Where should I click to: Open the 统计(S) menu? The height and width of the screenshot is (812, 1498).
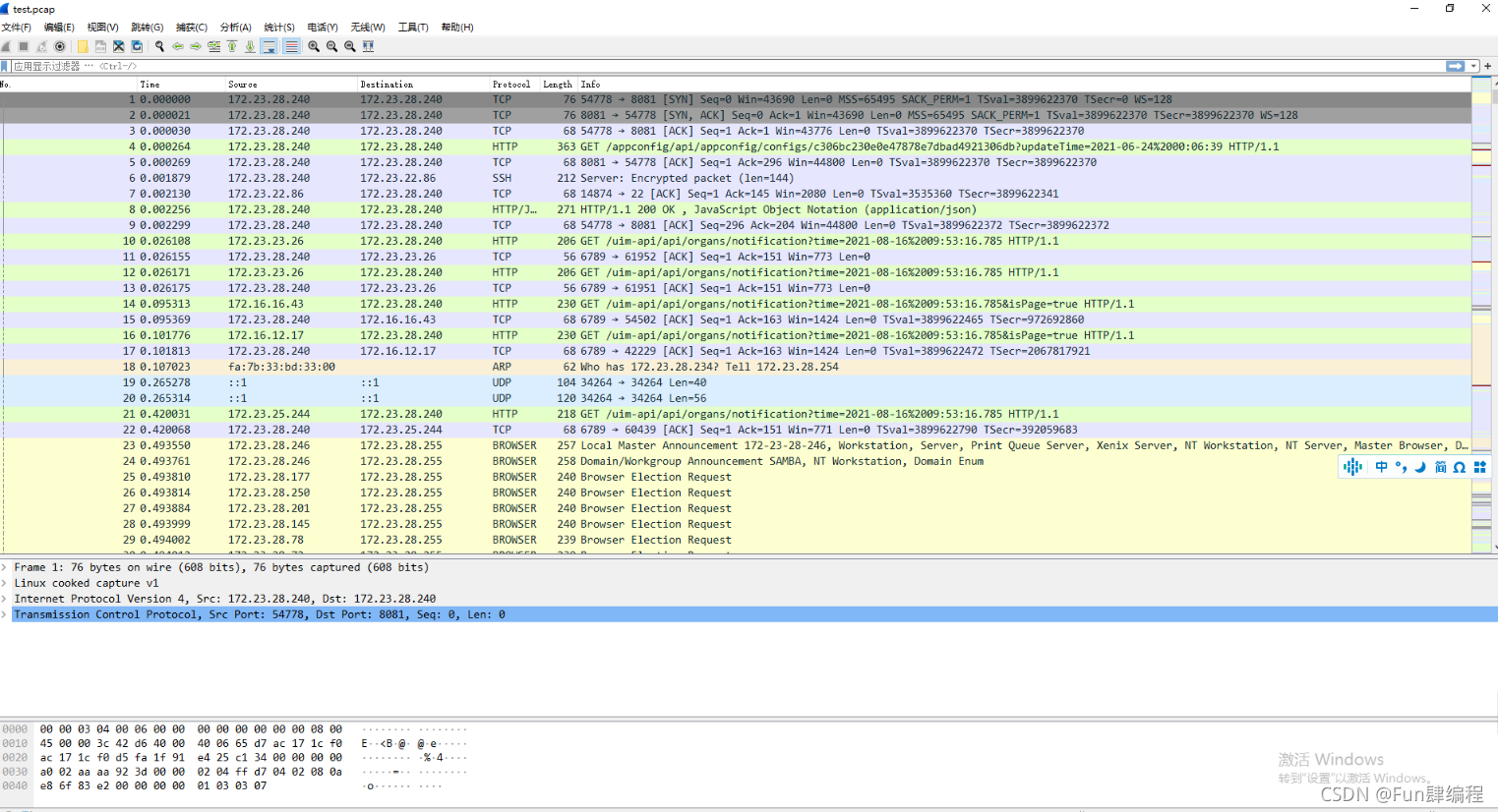pos(279,28)
